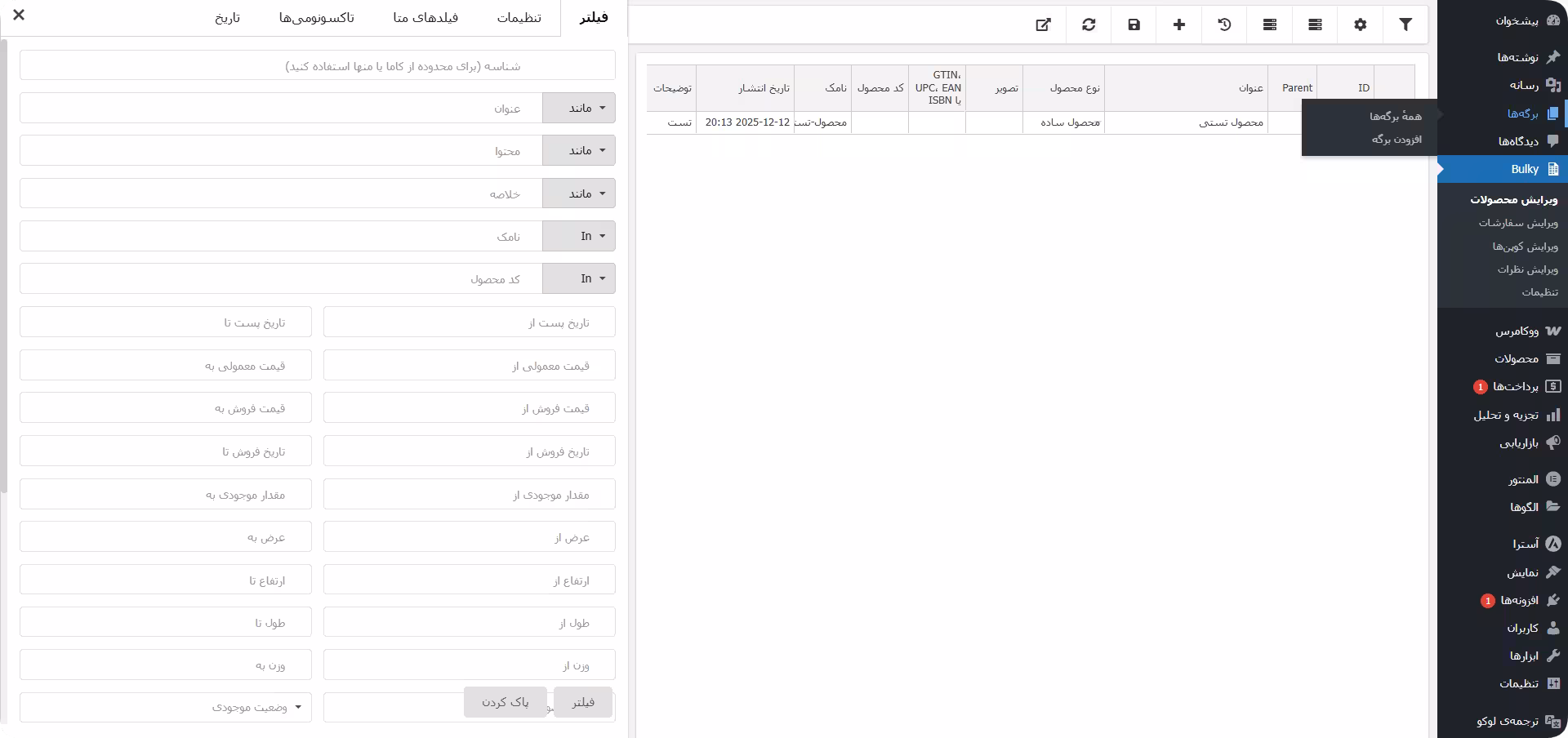The image size is (1568, 738).
Task: Open ویرایش سفارشات submenu link
Action: click(x=1518, y=223)
